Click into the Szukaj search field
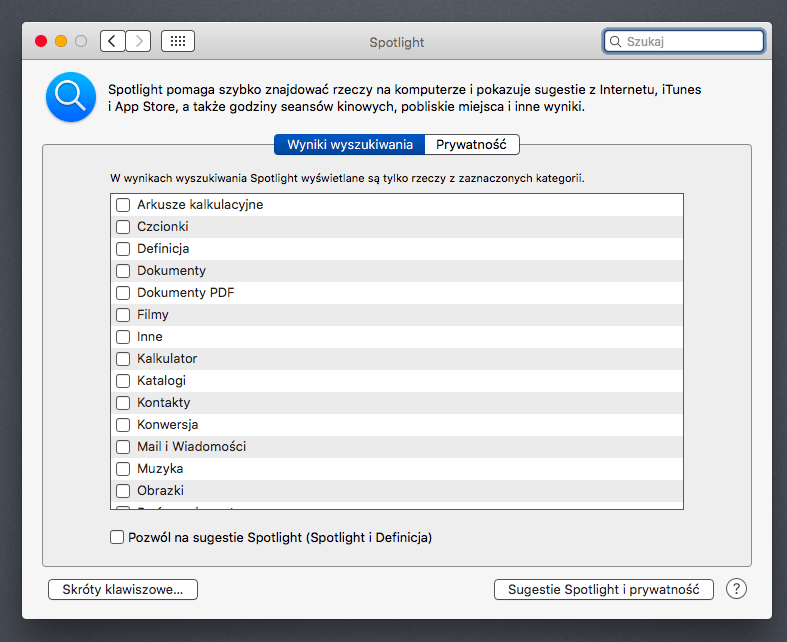 (692, 42)
